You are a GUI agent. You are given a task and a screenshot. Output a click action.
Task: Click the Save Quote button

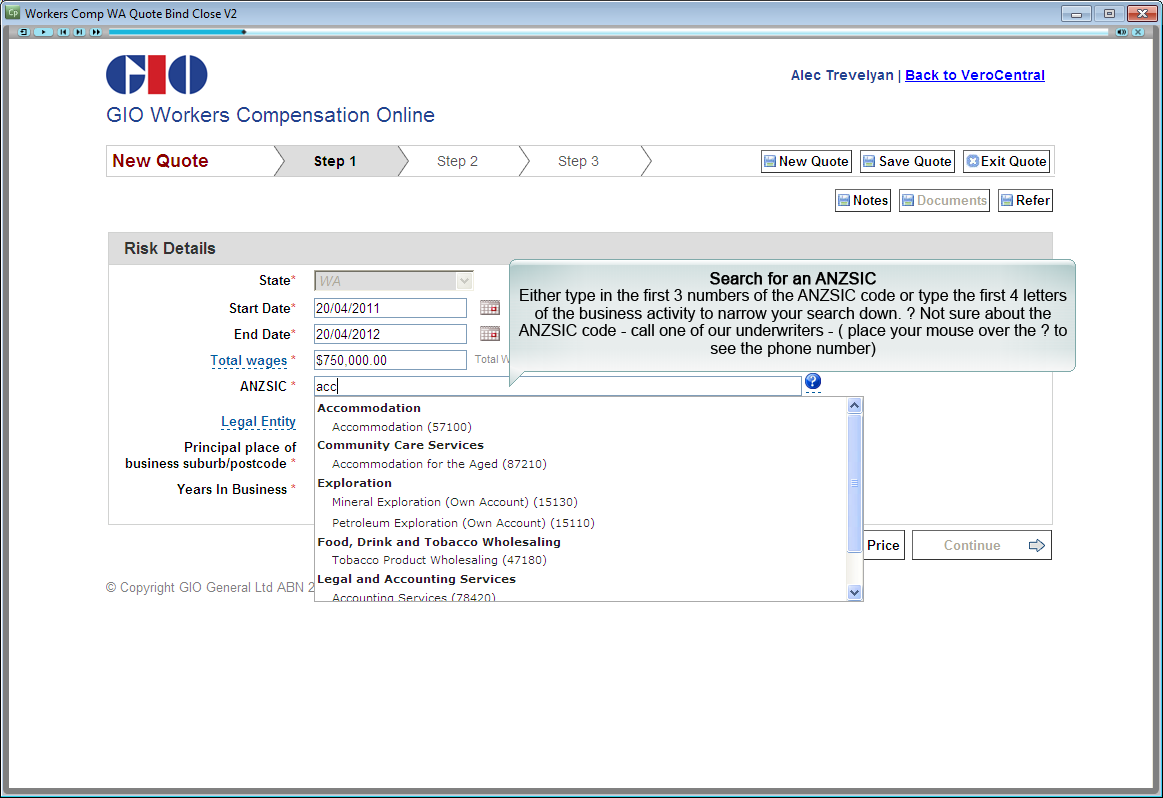click(908, 161)
